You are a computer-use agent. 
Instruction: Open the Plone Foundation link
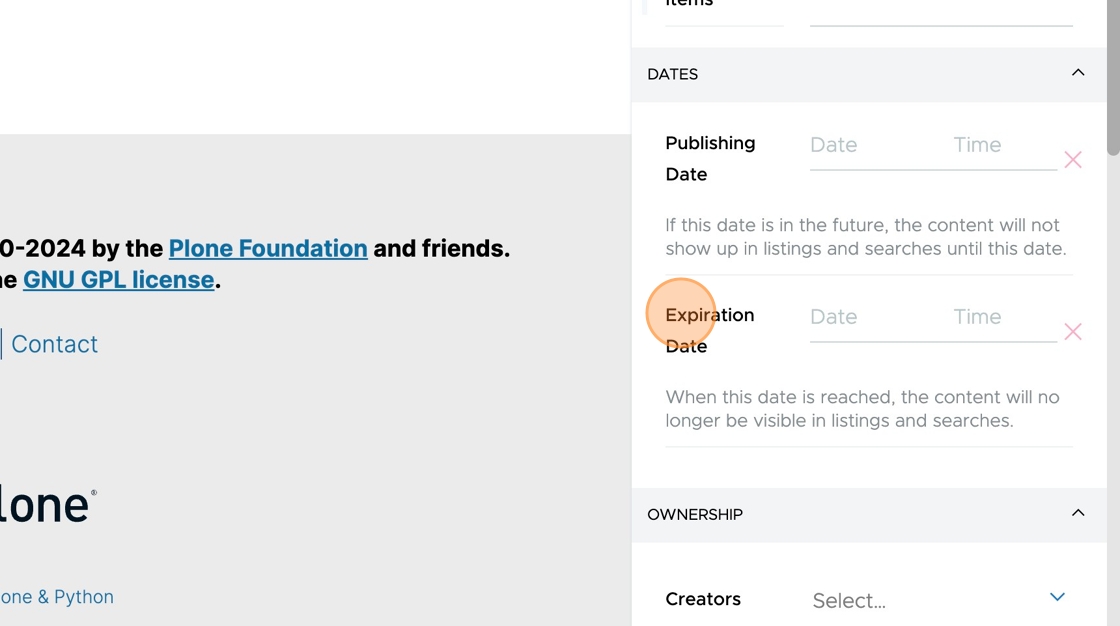point(268,249)
